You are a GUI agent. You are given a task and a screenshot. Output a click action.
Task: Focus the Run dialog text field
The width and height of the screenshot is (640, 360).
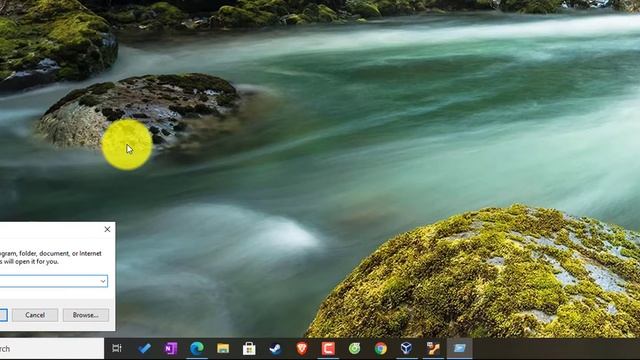click(x=54, y=281)
